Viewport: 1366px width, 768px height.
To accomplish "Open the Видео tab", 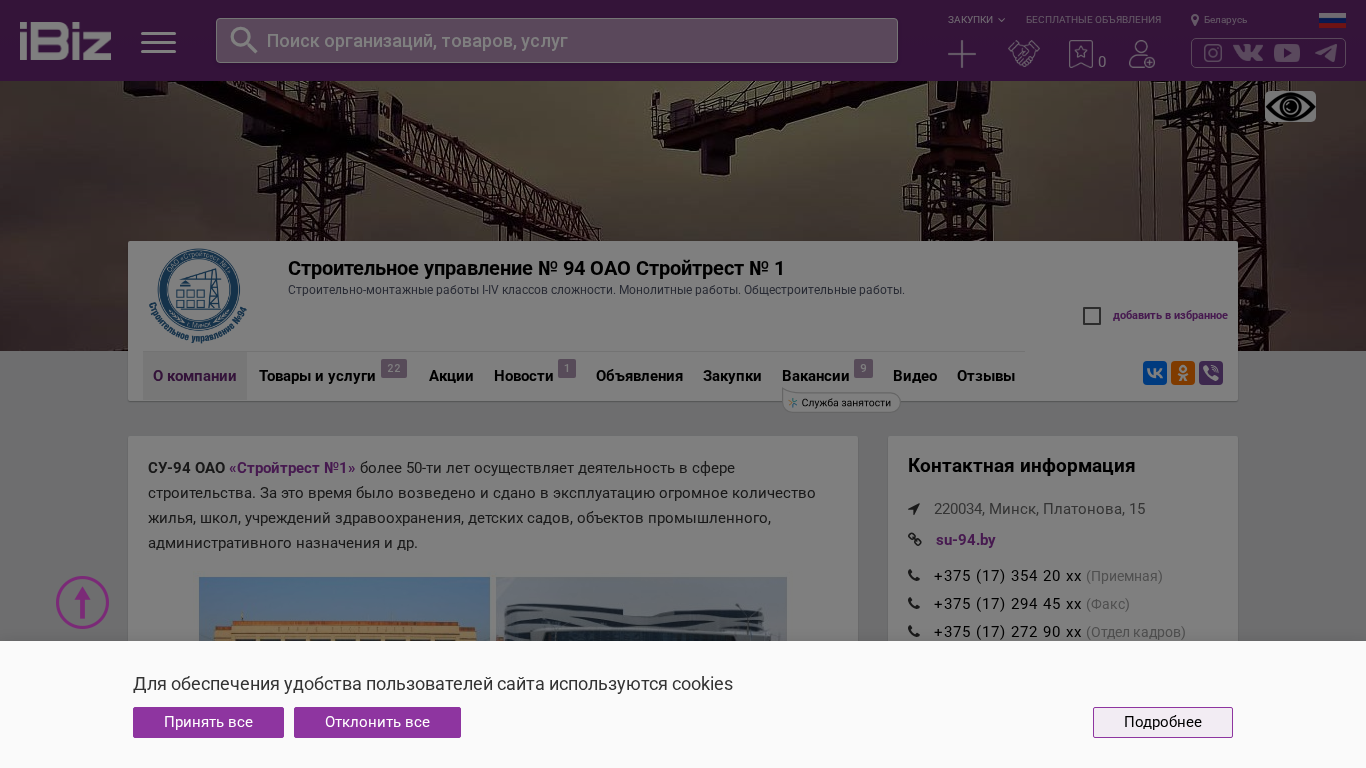I will pyautogui.click(x=915, y=376).
